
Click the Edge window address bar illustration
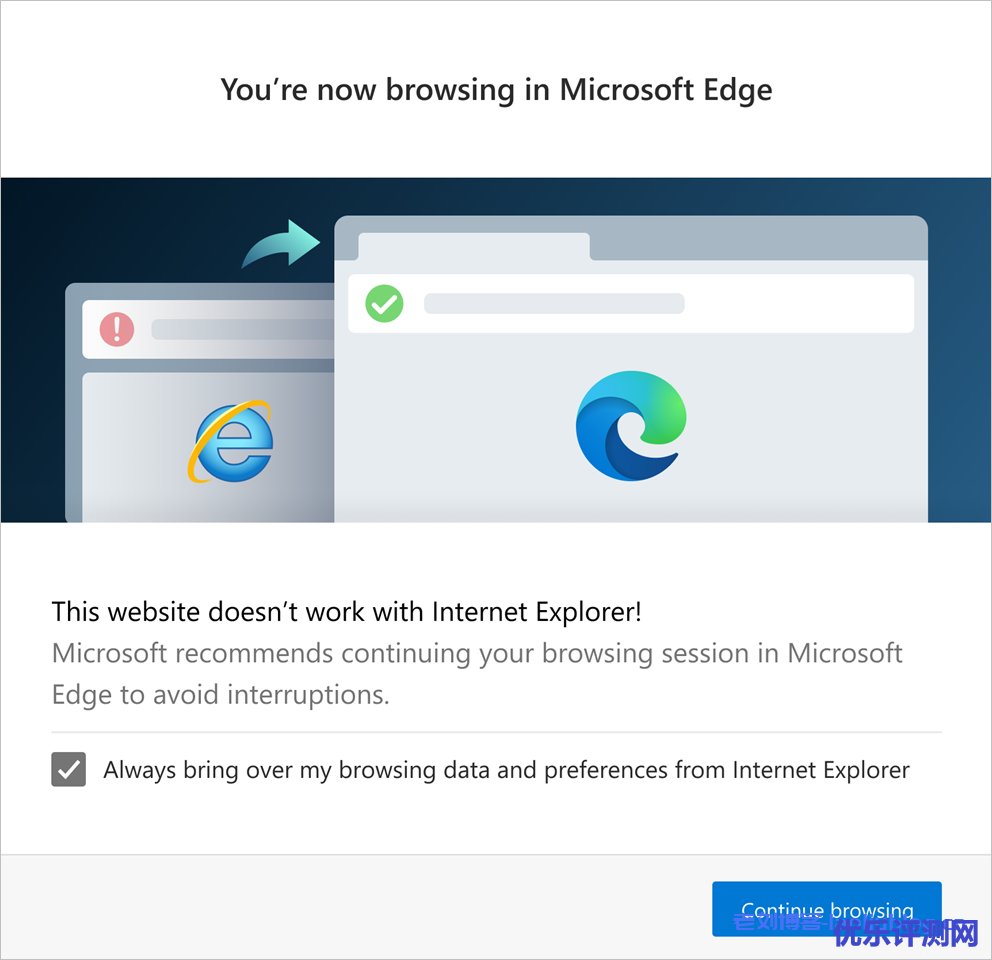tap(631, 304)
